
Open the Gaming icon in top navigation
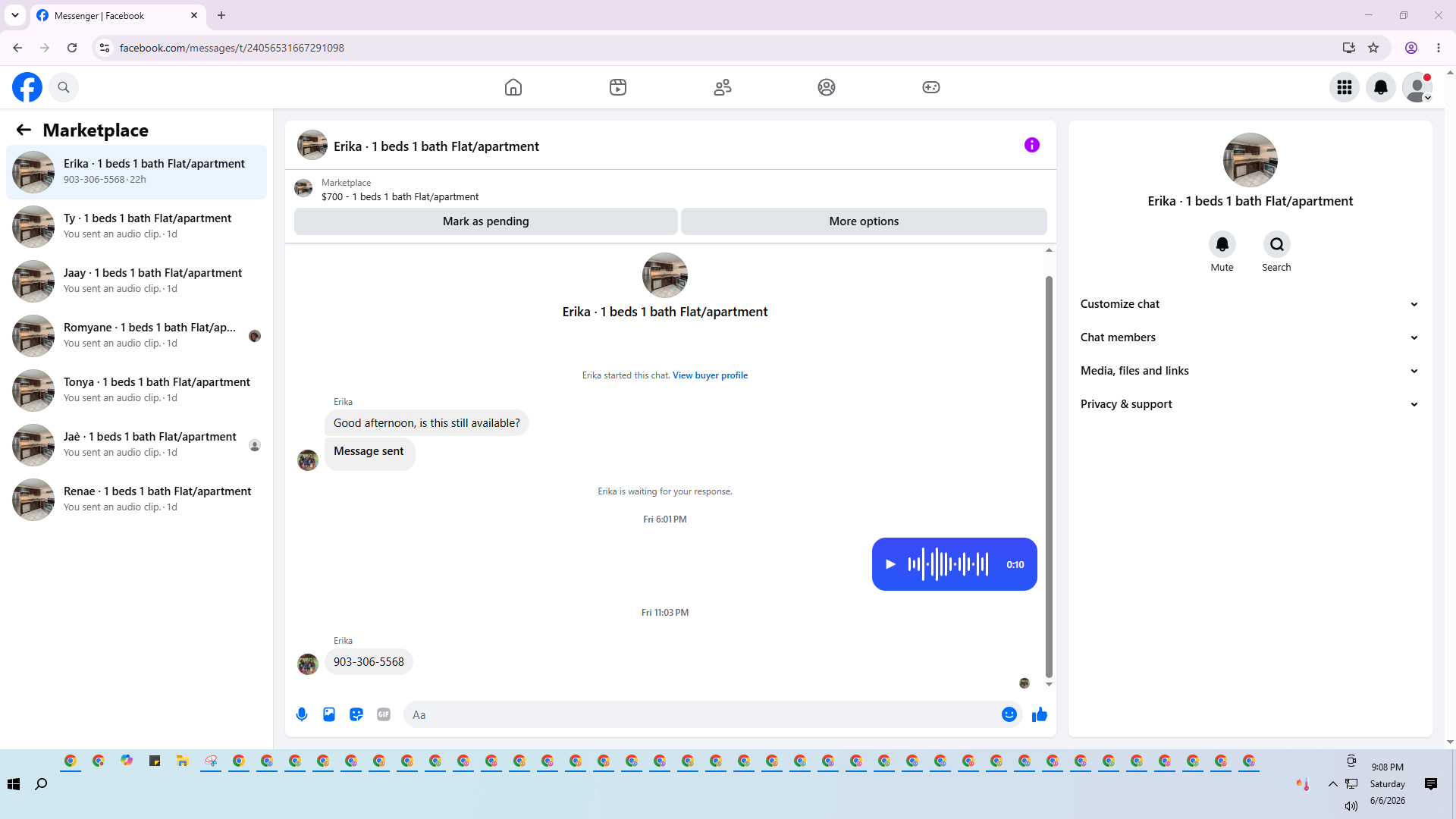(x=931, y=87)
